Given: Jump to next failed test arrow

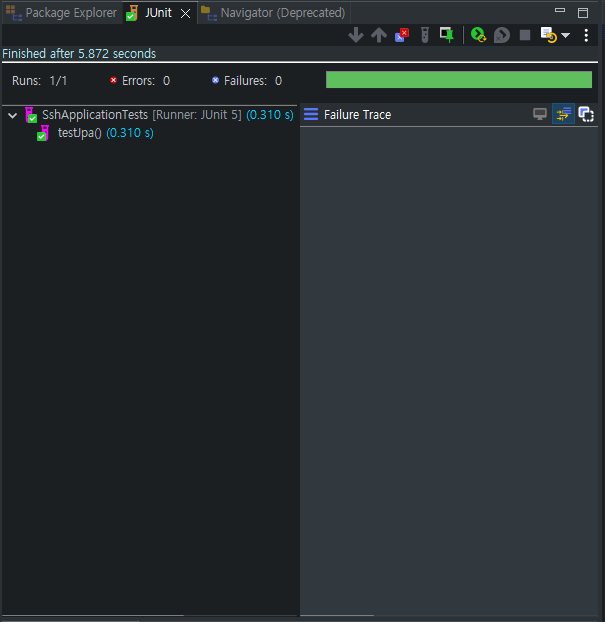Looking at the screenshot, I should pos(356,35).
